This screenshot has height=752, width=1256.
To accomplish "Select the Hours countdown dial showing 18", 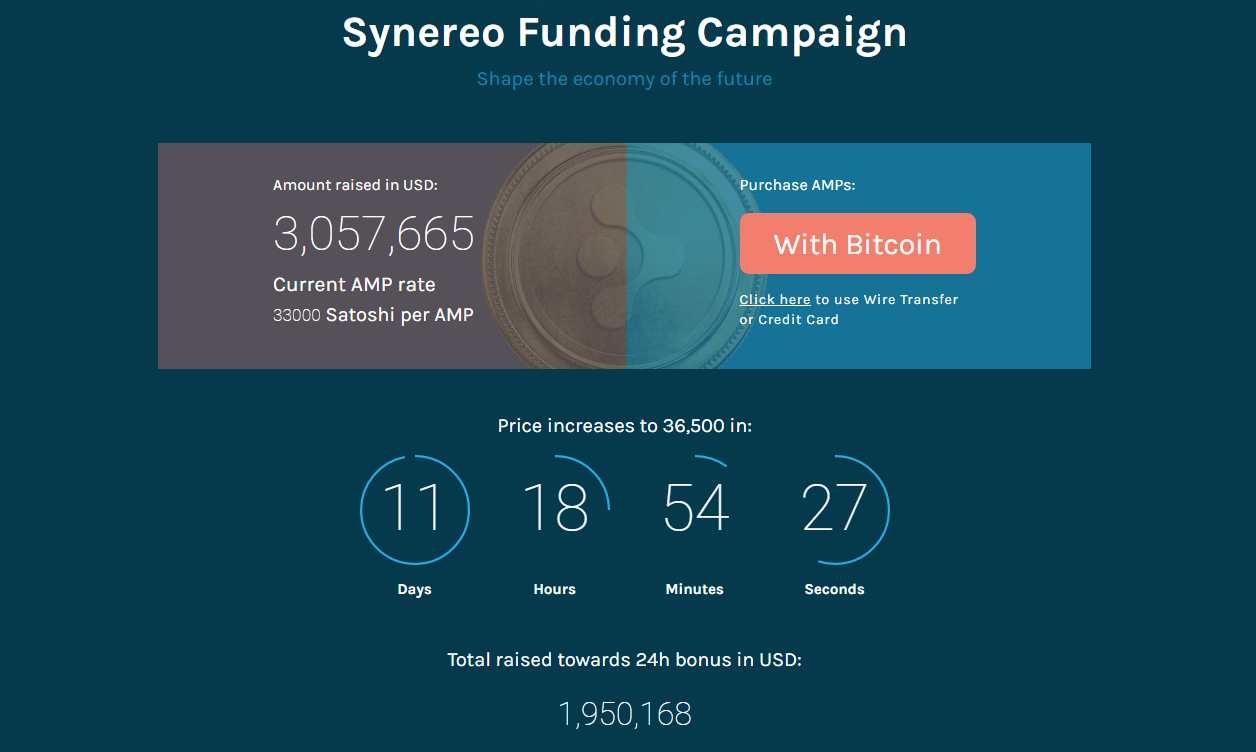I will [555, 510].
